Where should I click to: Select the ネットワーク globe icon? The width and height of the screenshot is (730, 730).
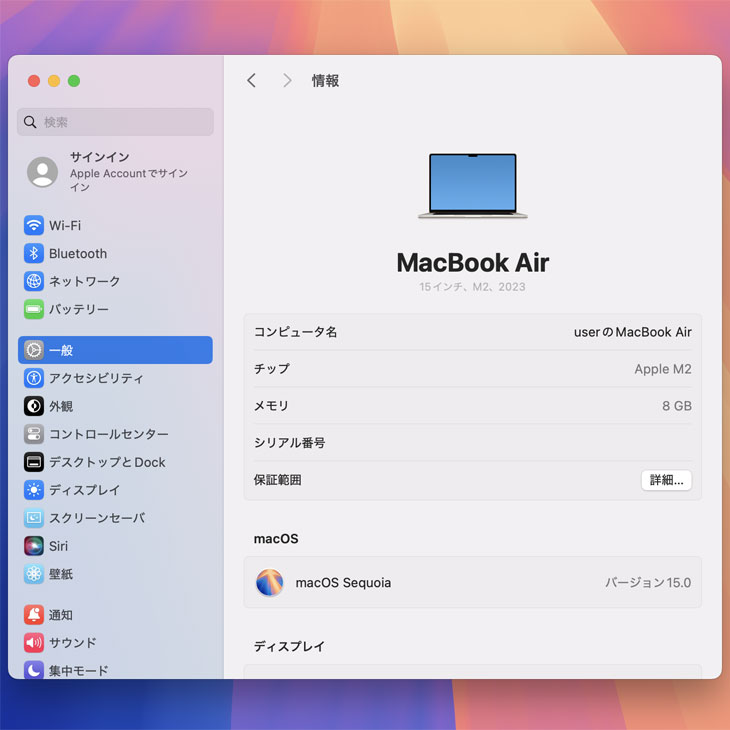(x=34, y=282)
